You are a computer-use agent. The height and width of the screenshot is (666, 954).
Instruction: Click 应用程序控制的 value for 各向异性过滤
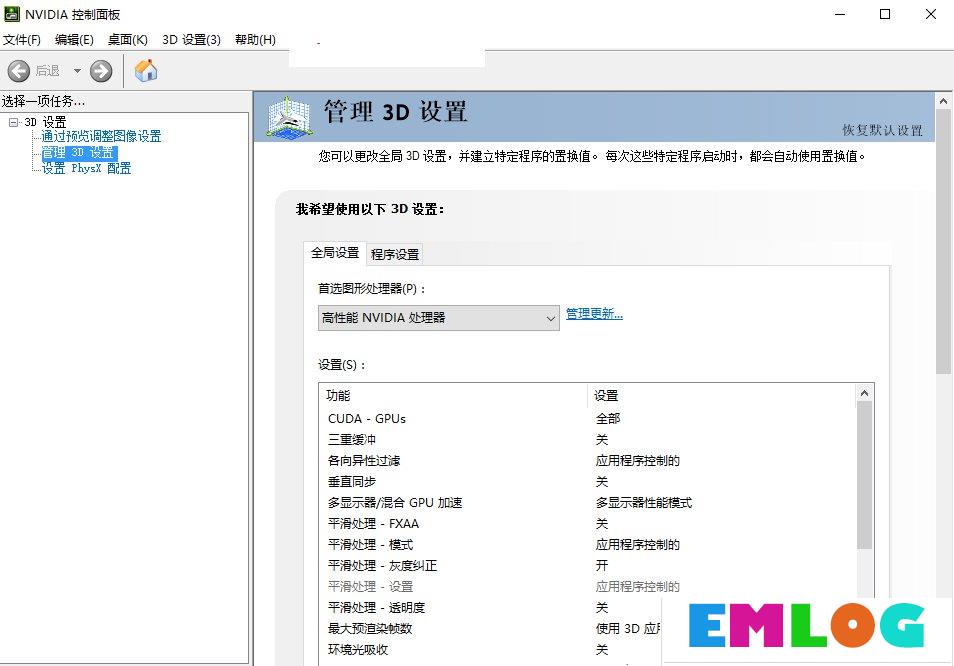point(638,460)
